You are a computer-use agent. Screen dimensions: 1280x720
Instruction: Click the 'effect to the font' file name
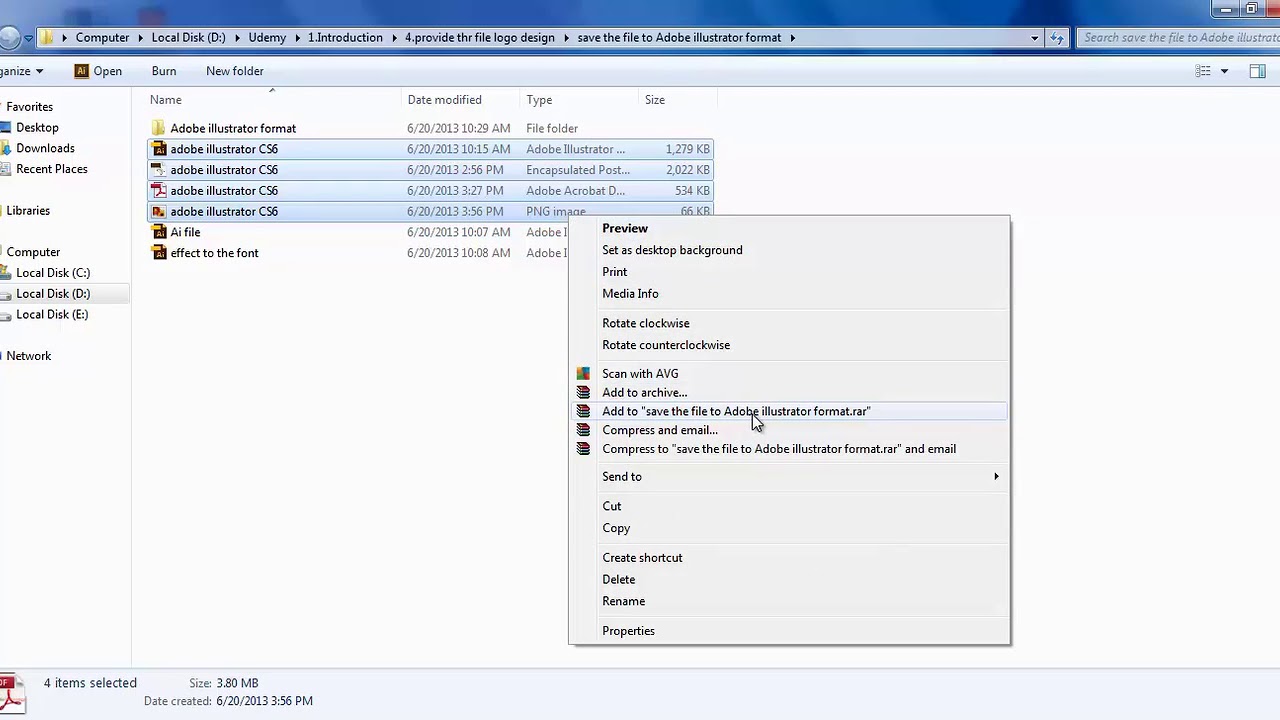[x=214, y=253]
